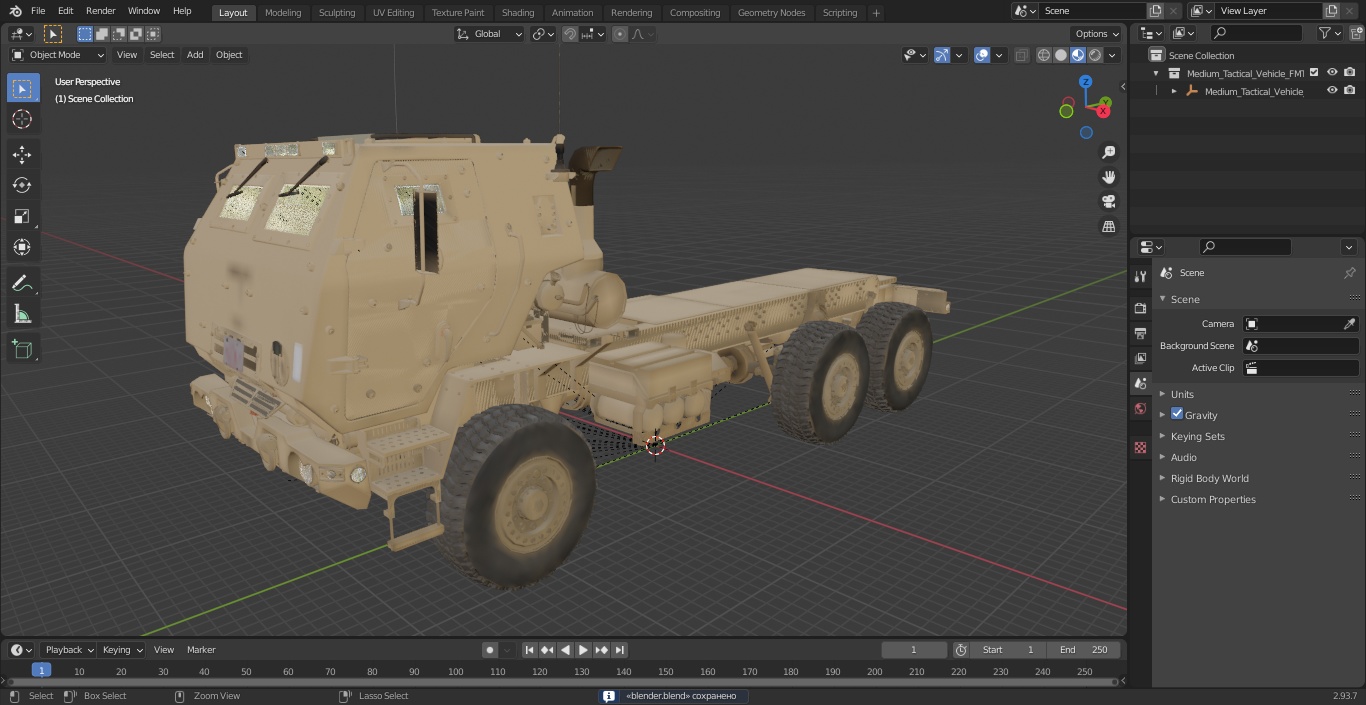Viewport: 1366px width, 705px height.
Task: Open the World properties tab
Action: tap(1140, 409)
